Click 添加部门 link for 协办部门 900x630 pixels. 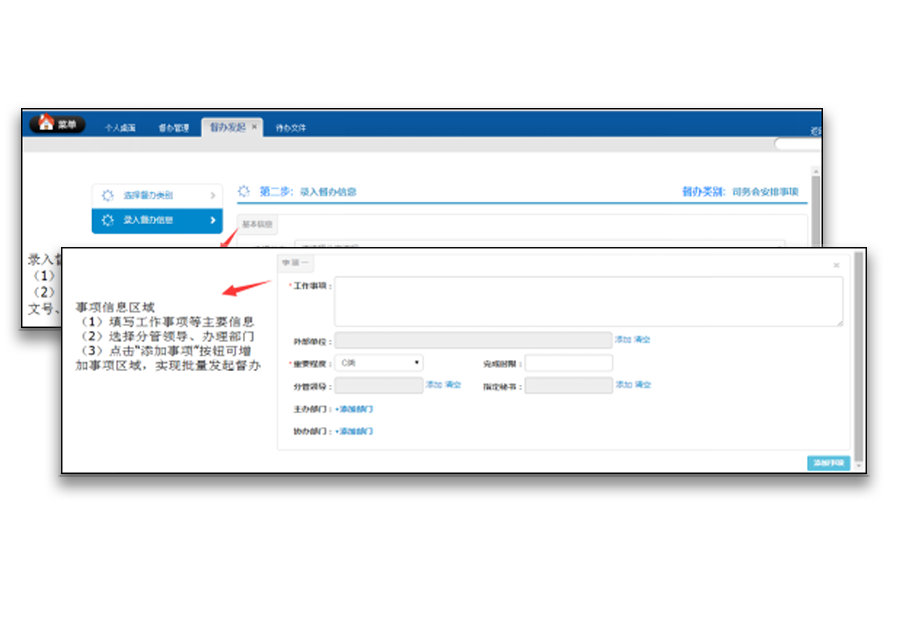pos(355,431)
